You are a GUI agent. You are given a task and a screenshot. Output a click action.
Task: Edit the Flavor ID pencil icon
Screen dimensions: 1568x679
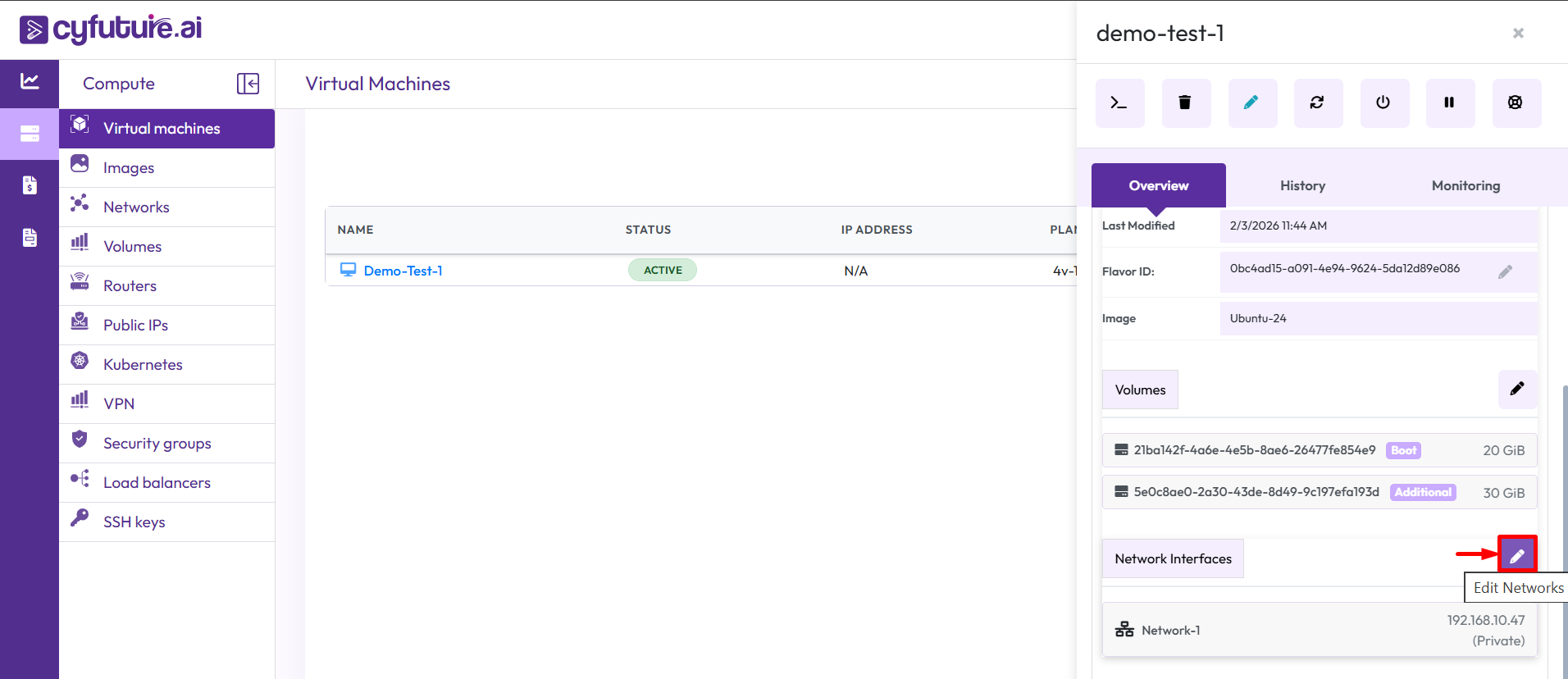(x=1505, y=272)
